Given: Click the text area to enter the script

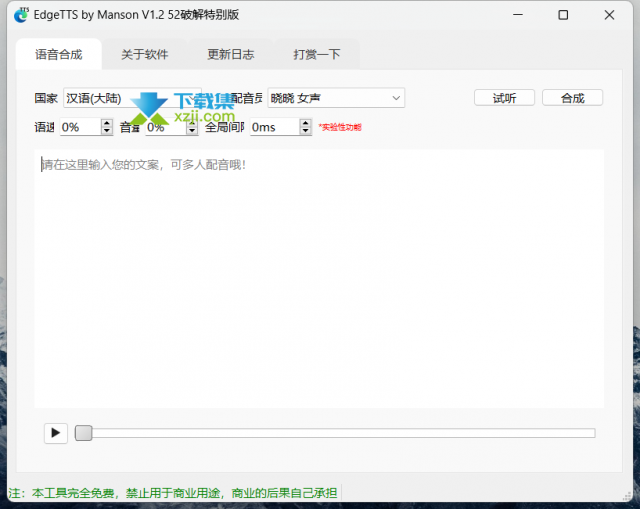Looking at the screenshot, I should (319, 278).
